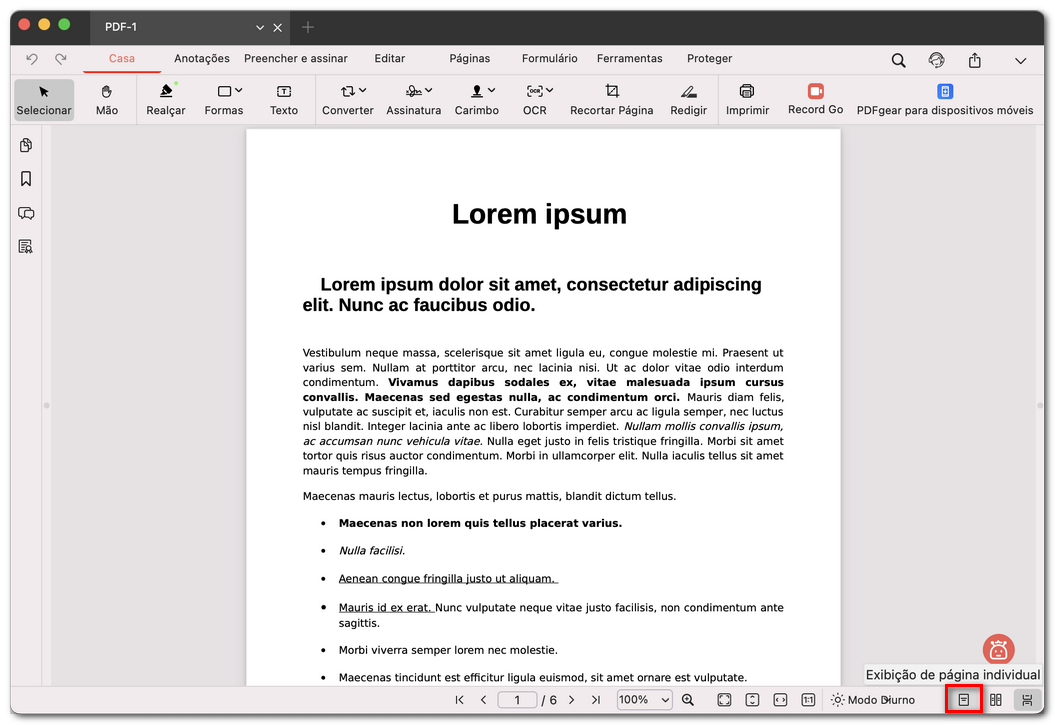Activate the Realçar highlight tool
The width and height of the screenshot is (1055, 725).
click(x=165, y=99)
